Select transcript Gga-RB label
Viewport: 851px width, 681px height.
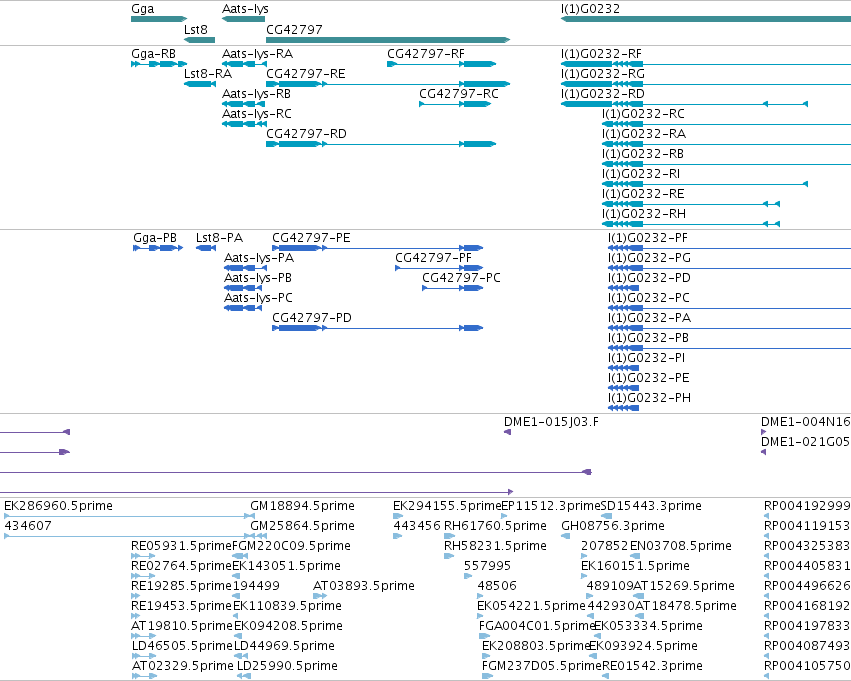(154, 54)
